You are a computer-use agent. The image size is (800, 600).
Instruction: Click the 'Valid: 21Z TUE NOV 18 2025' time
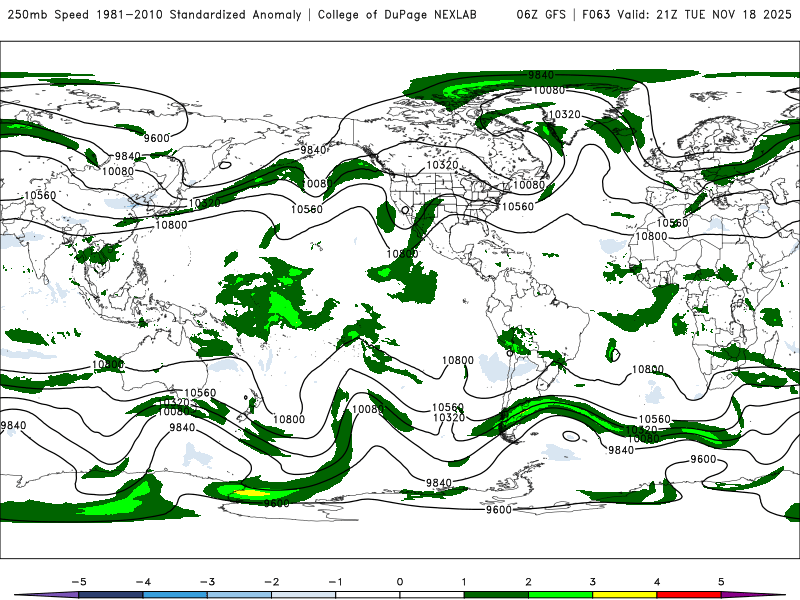(x=704, y=15)
